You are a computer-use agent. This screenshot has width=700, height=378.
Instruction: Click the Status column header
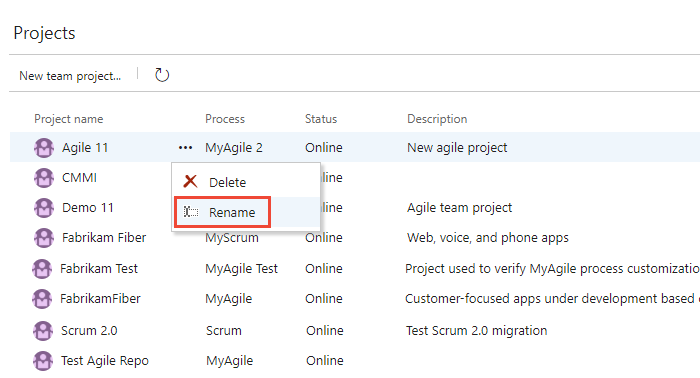tap(321, 119)
